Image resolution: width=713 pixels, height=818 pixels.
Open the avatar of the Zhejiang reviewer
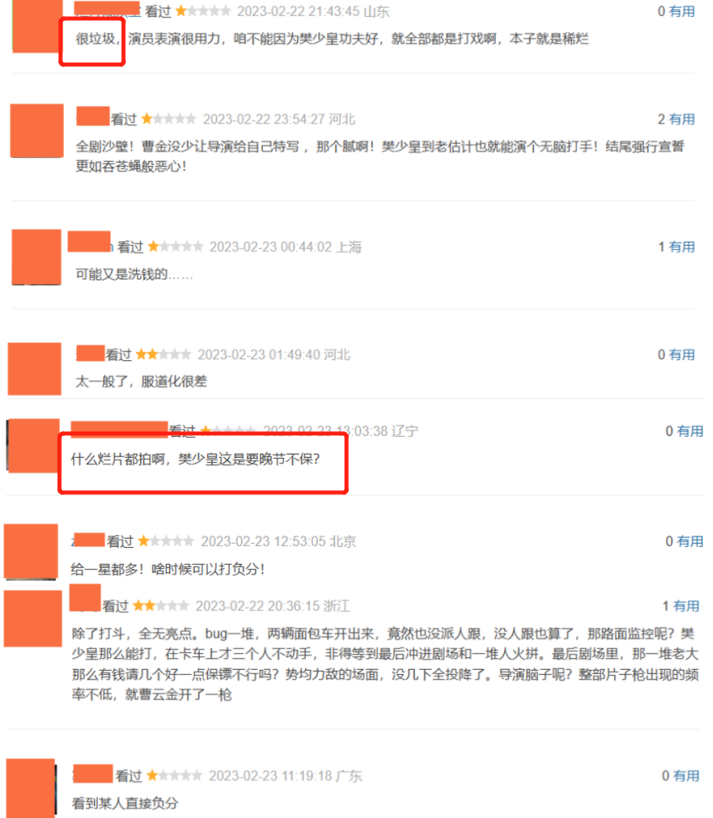(32, 619)
